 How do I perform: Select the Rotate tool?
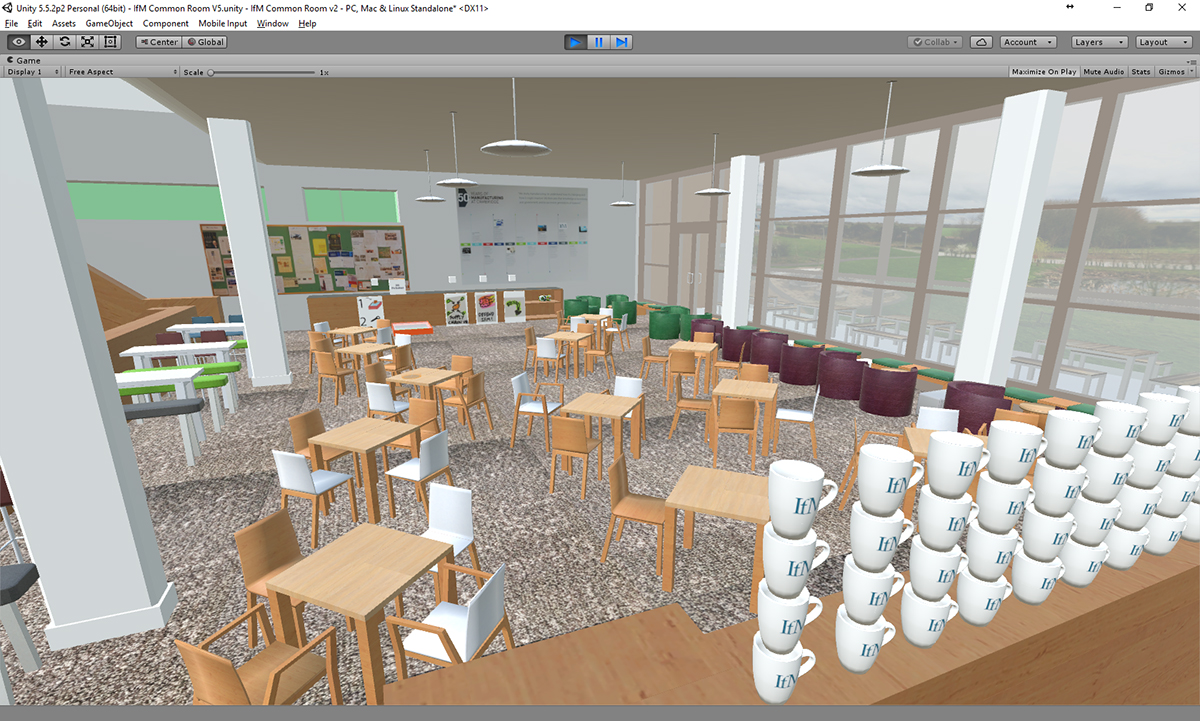(65, 42)
